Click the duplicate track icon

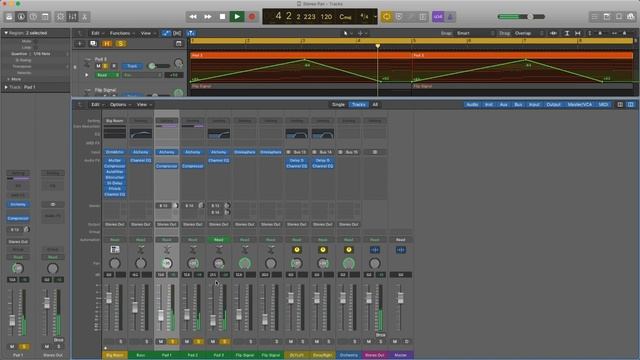(93, 44)
